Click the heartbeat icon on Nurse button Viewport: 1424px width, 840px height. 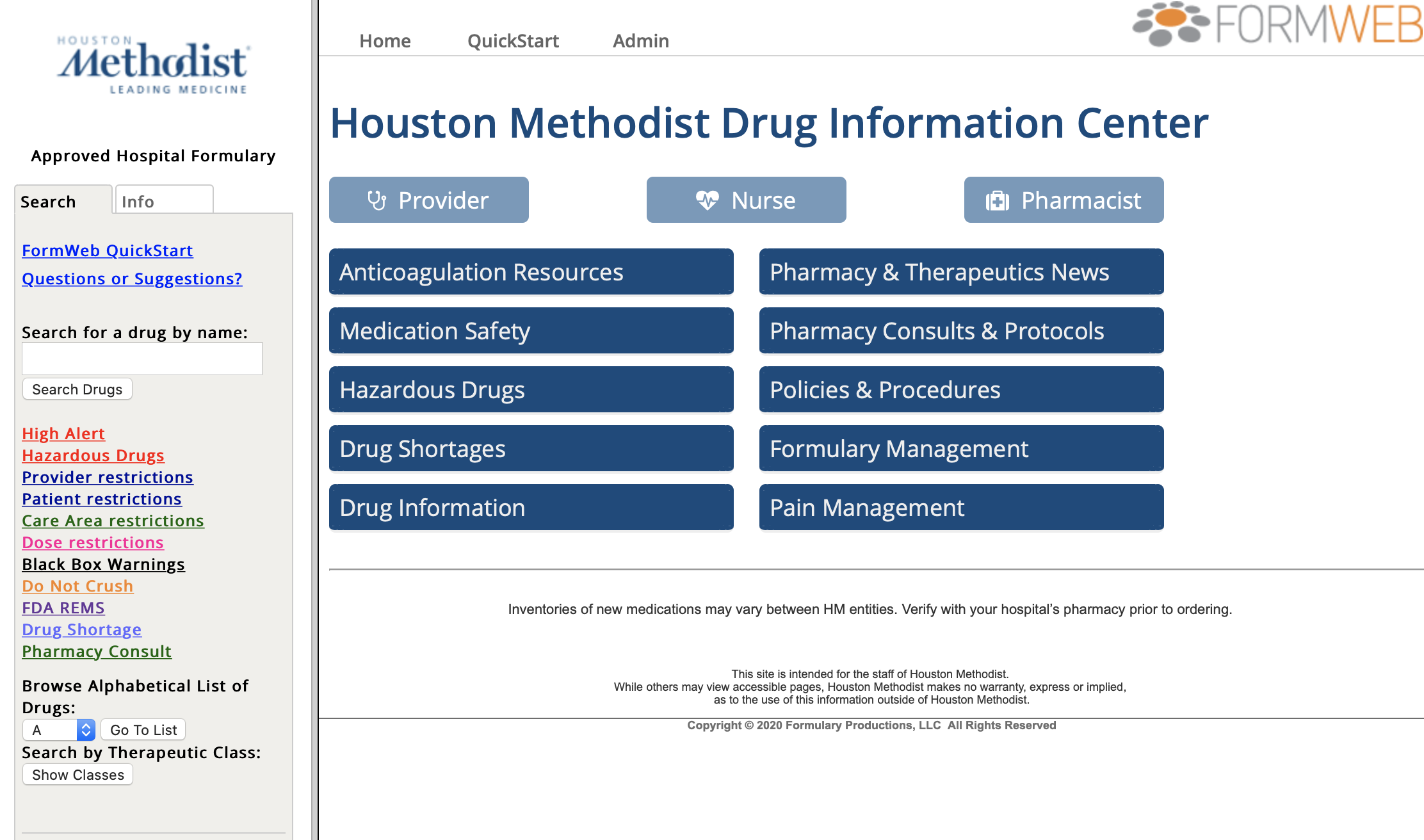pyautogui.click(x=708, y=200)
